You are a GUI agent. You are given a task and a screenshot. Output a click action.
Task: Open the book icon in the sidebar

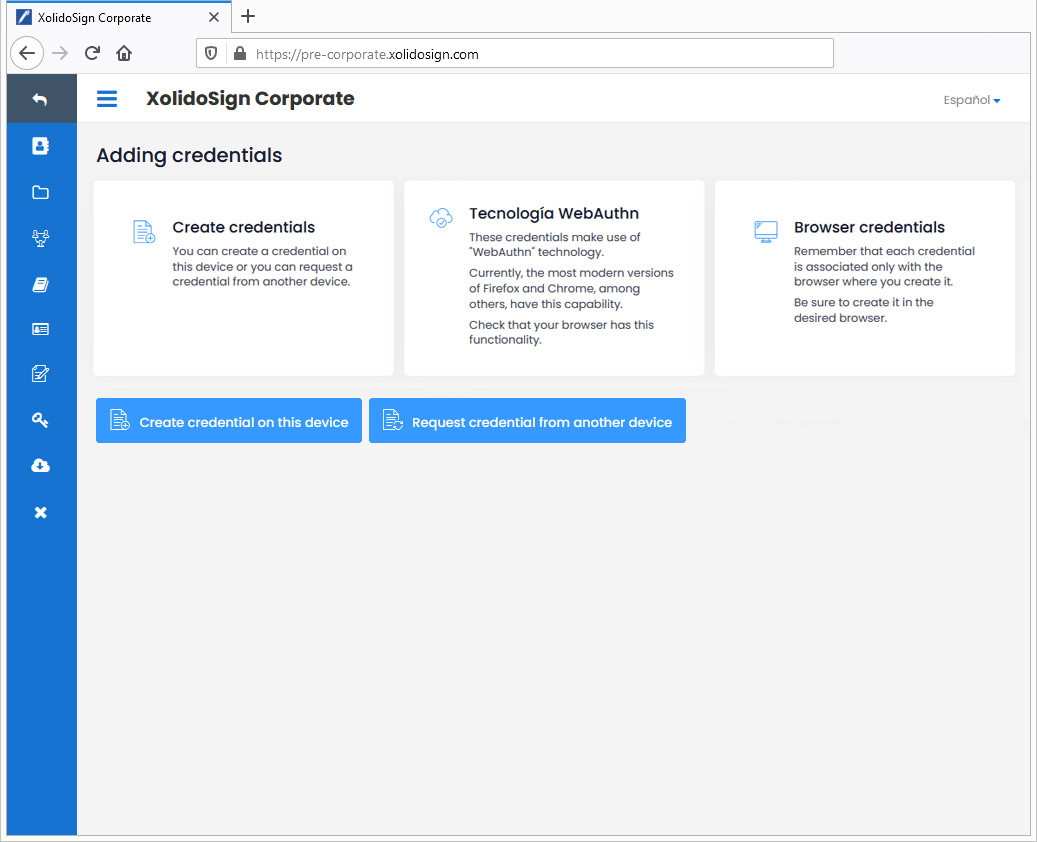[40, 285]
